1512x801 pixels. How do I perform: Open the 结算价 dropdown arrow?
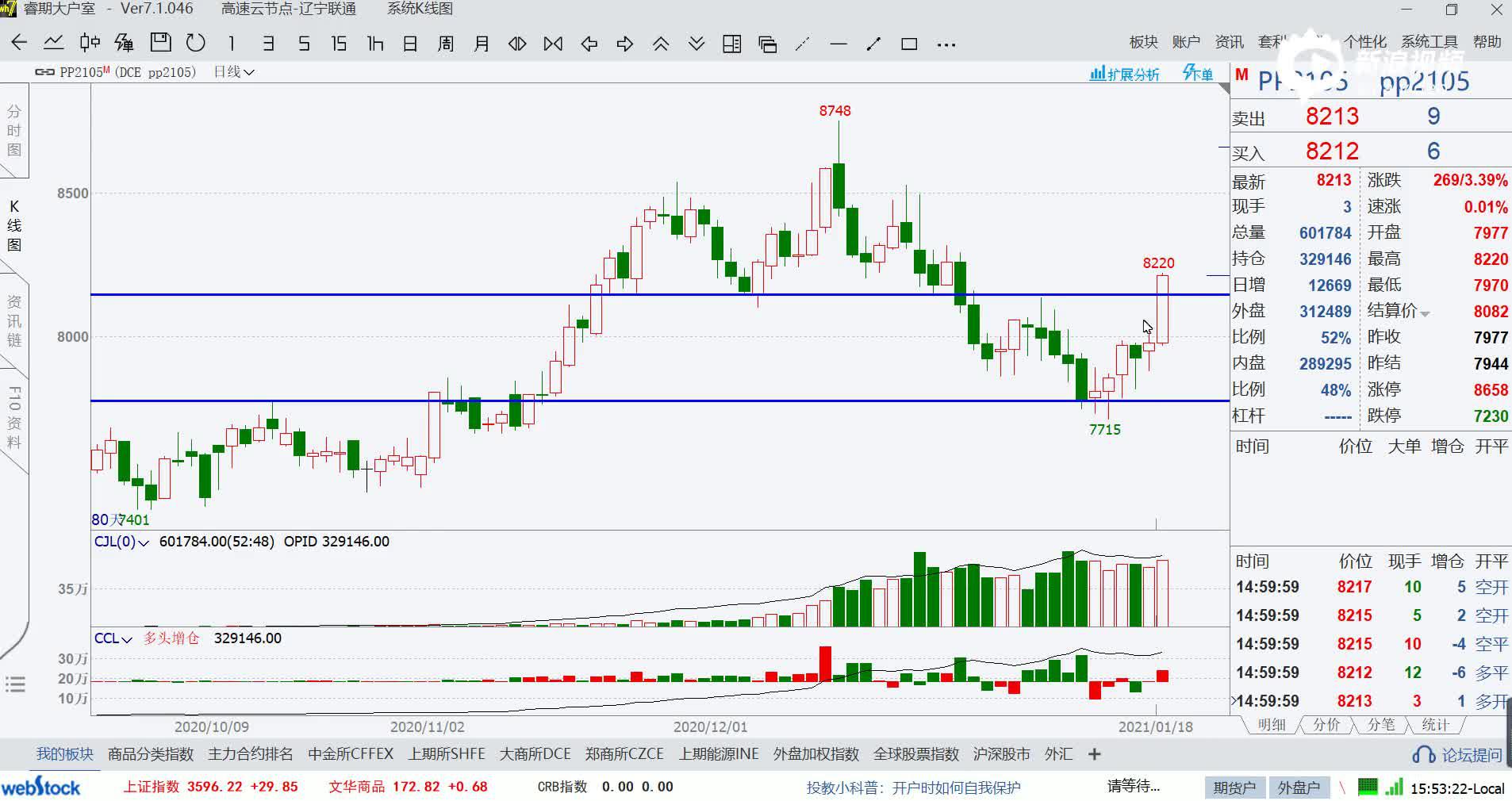tap(1425, 314)
